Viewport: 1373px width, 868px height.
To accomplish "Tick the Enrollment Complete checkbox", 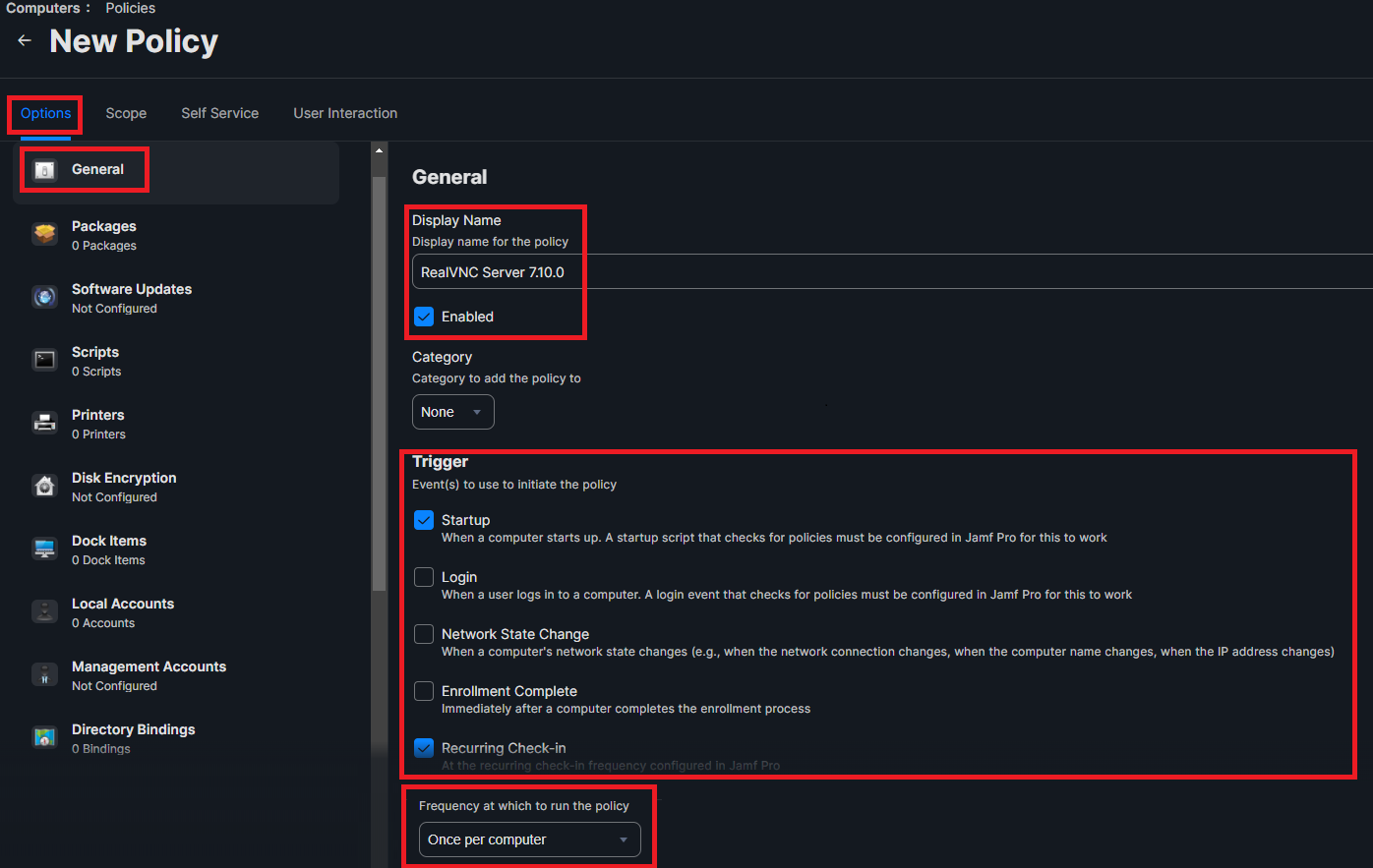I will pyautogui.click(x=424, y=691).
